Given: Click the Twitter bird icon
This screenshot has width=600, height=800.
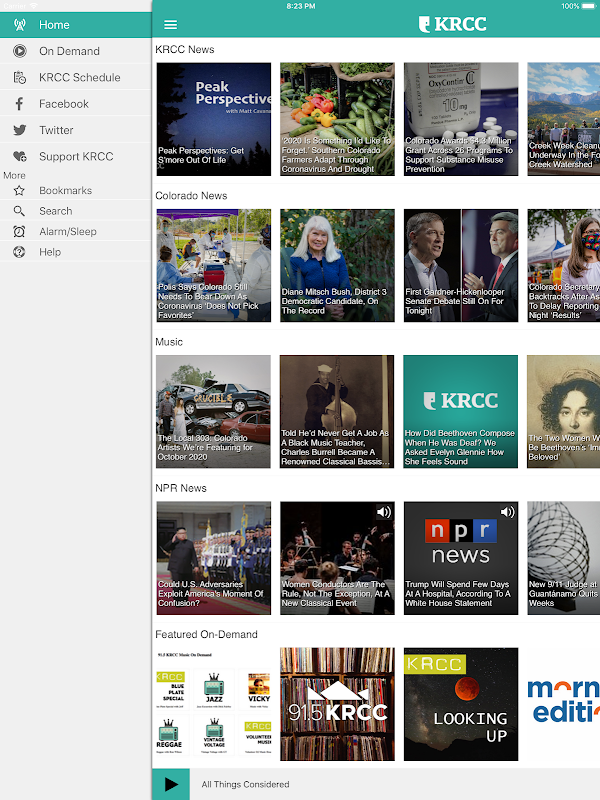Looking at the screenshot, I should coord(19,130).
